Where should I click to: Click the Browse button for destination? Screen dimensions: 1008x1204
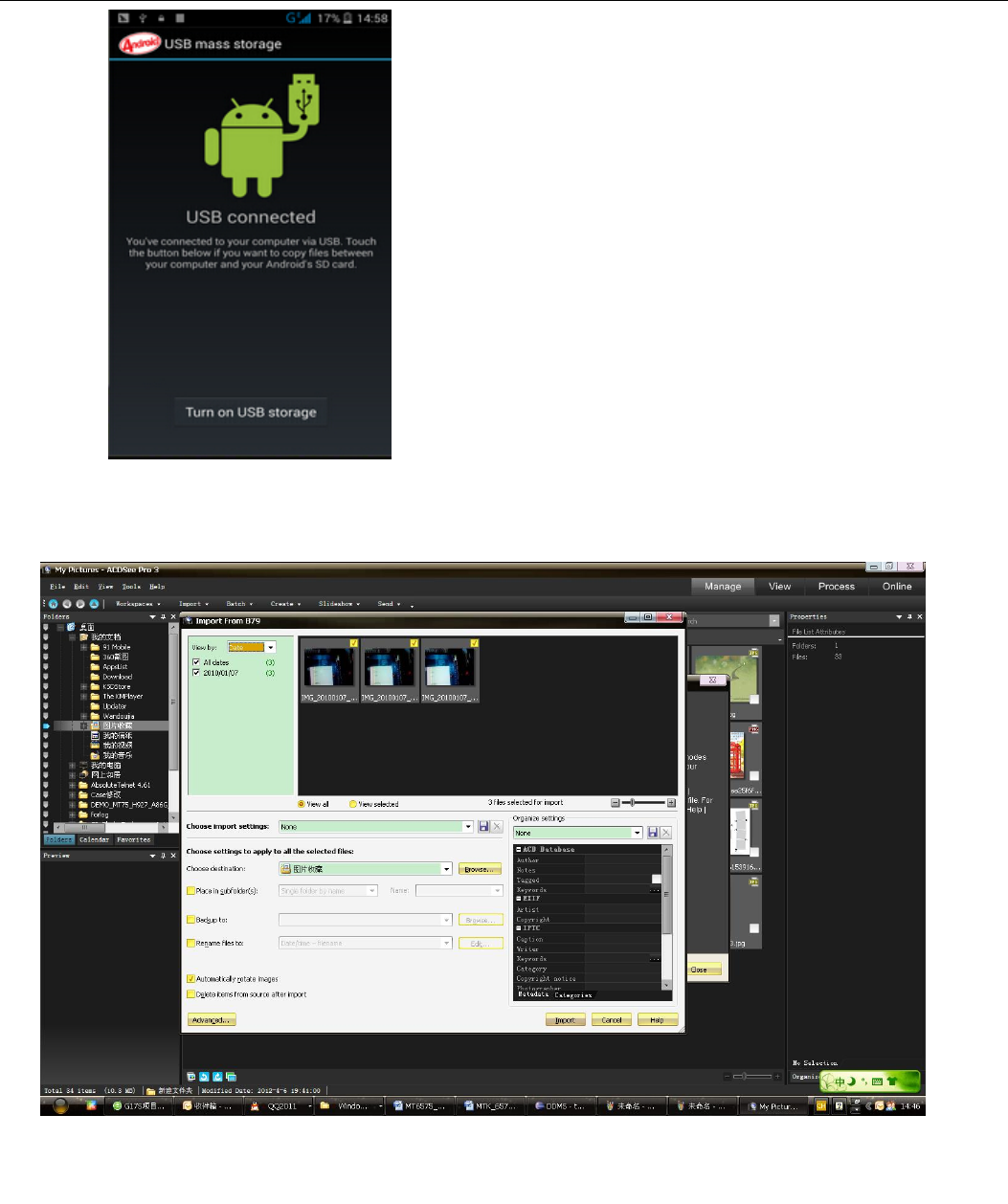click(481, 869)
